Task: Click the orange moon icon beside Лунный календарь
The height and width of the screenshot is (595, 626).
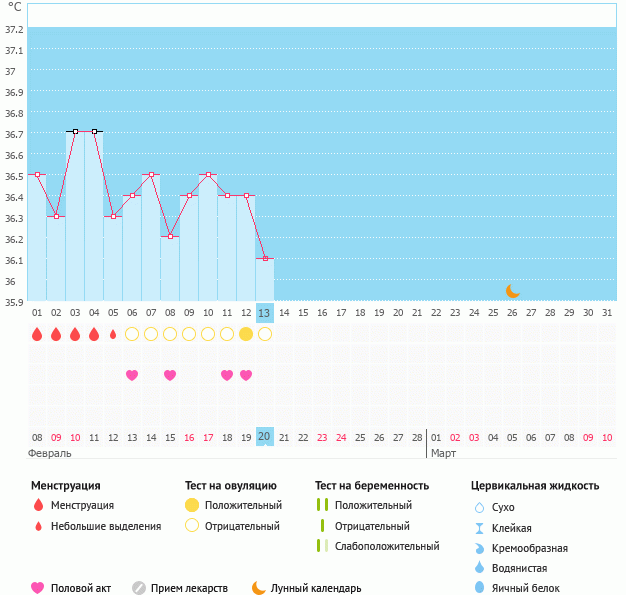Action: 259,588
